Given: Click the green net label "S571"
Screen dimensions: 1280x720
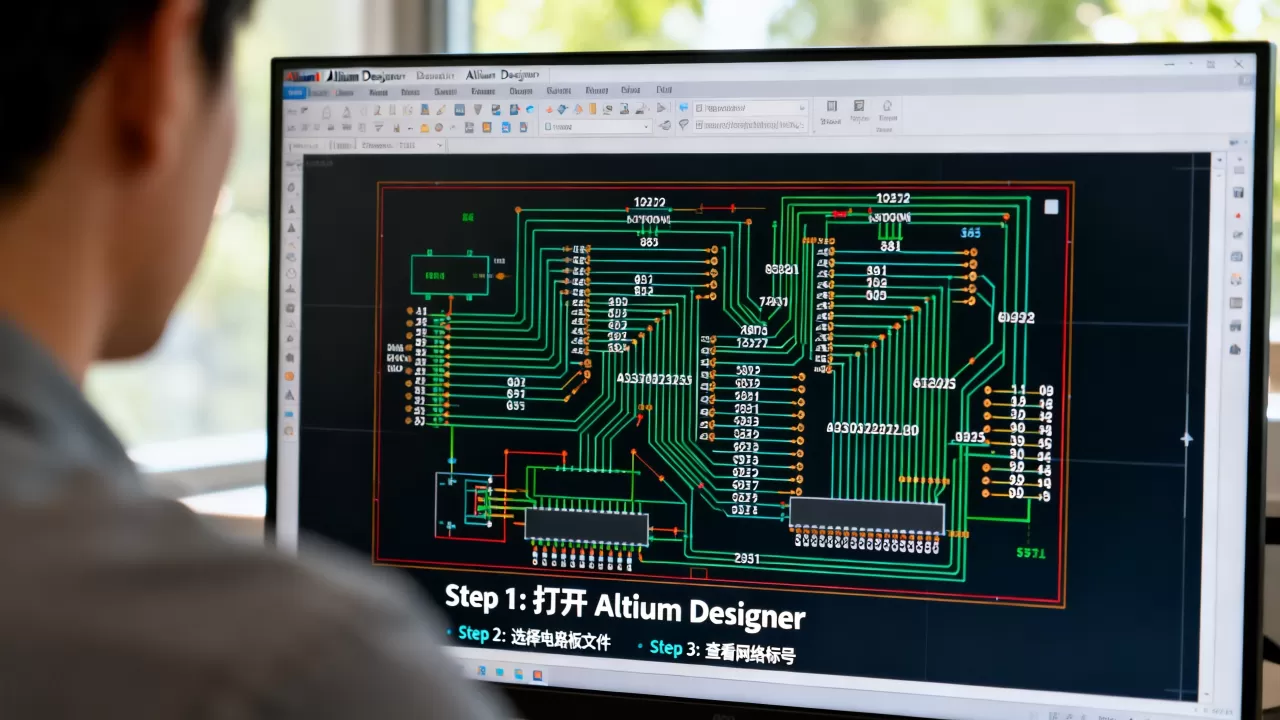Looking at the screenshot, I should [1031, 552].
